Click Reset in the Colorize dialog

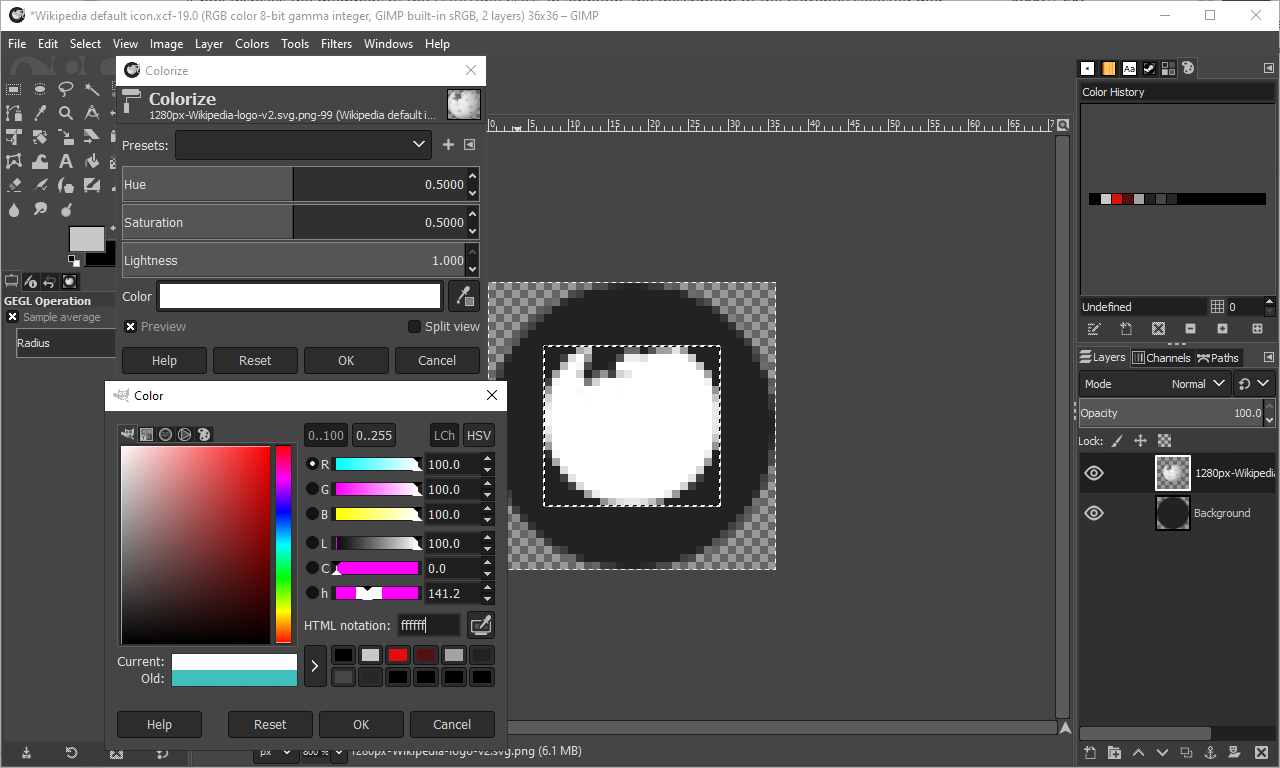(x=255, y=361)
